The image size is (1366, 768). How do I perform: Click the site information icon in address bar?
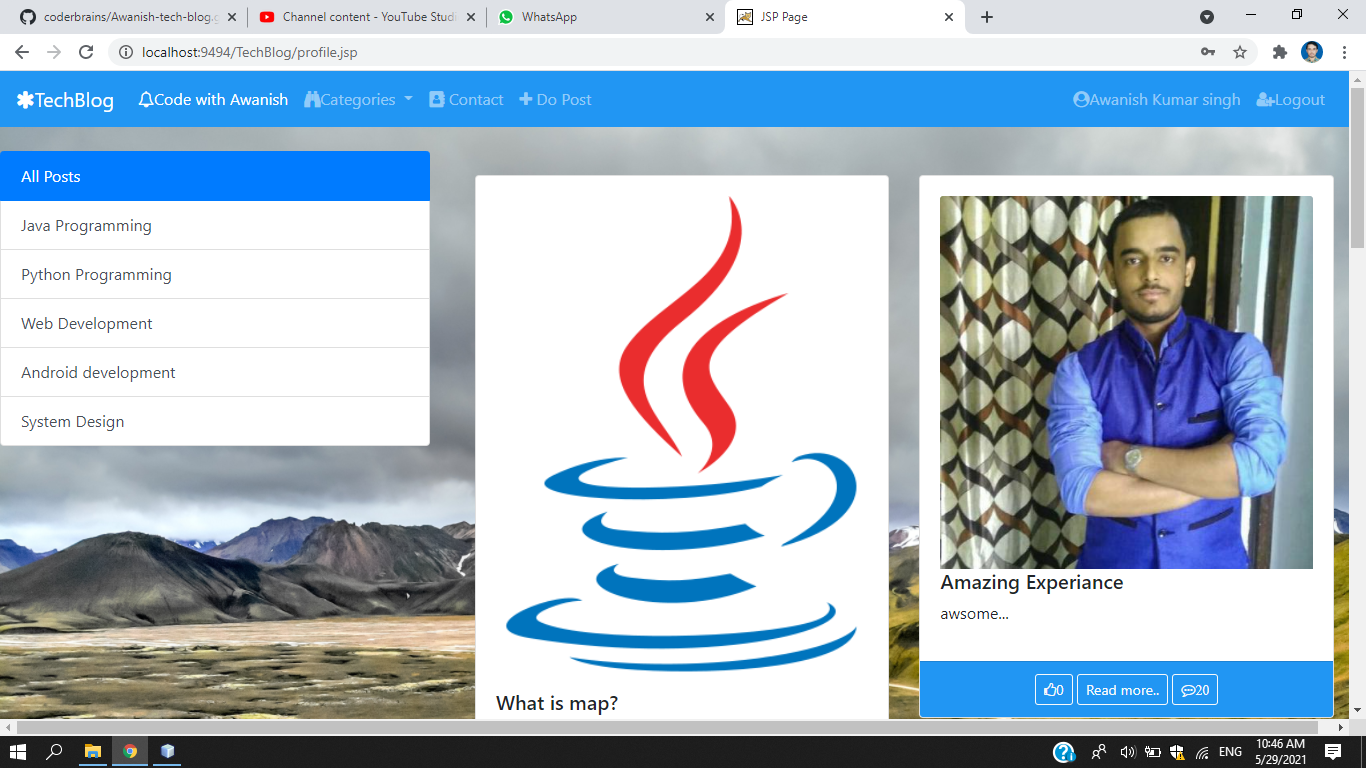(x=126, y=52)
